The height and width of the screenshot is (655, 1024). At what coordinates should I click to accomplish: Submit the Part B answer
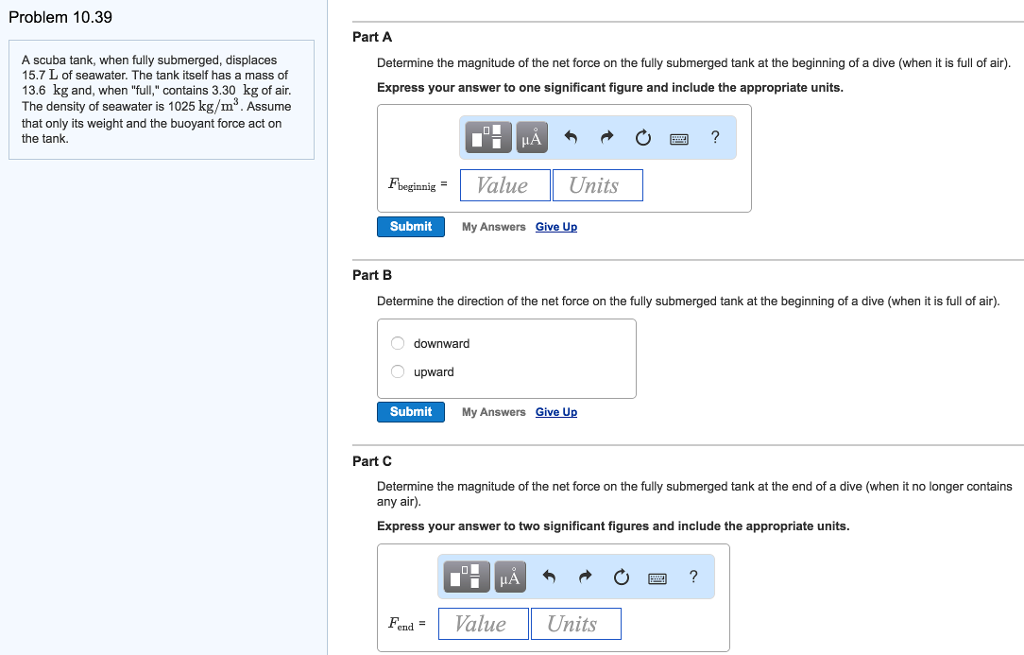[411, 412]
